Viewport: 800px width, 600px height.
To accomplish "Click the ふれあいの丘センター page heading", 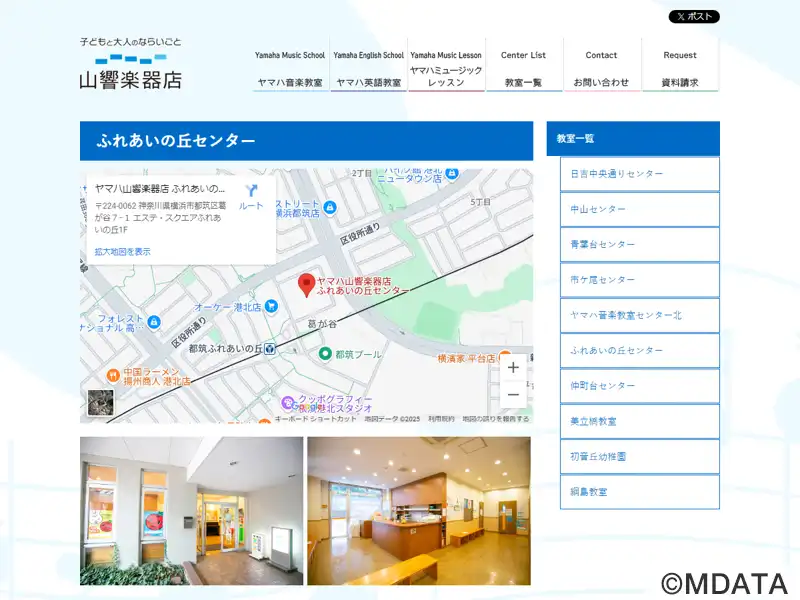I will pyautogui.click(x=307, y=141).
